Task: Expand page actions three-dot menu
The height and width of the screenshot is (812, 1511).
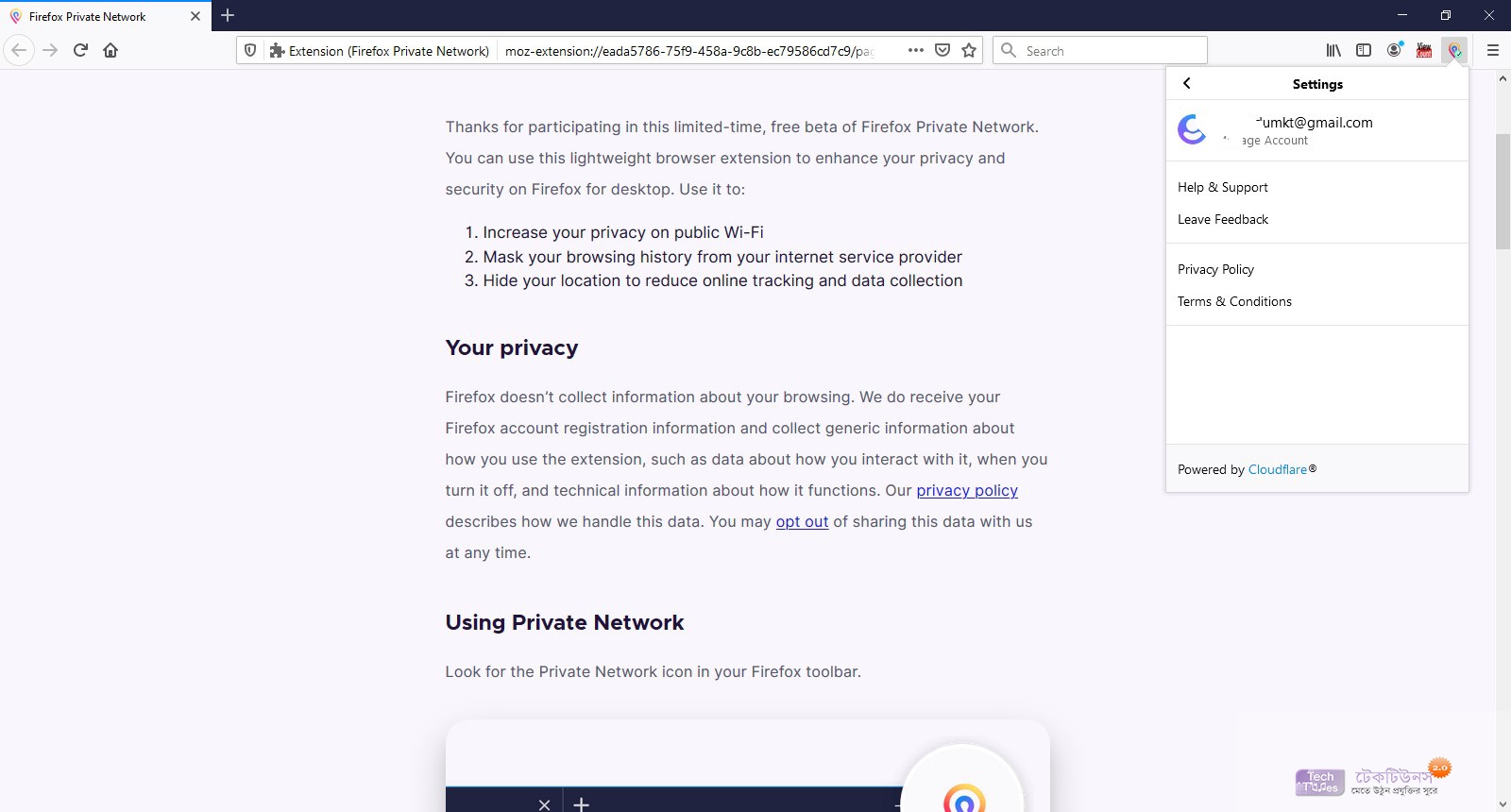Action: (915, 50)
